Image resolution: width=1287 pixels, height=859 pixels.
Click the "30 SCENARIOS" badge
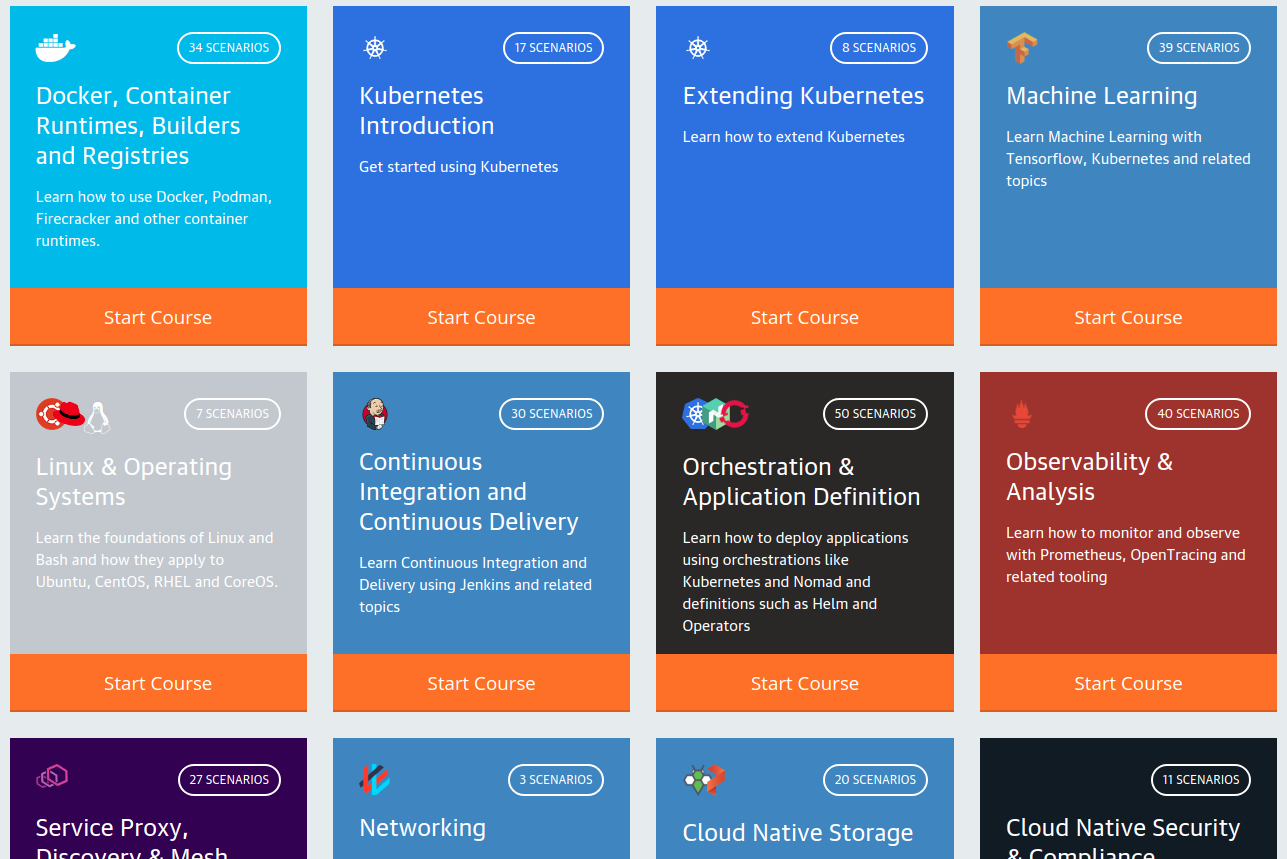point(551,413)
